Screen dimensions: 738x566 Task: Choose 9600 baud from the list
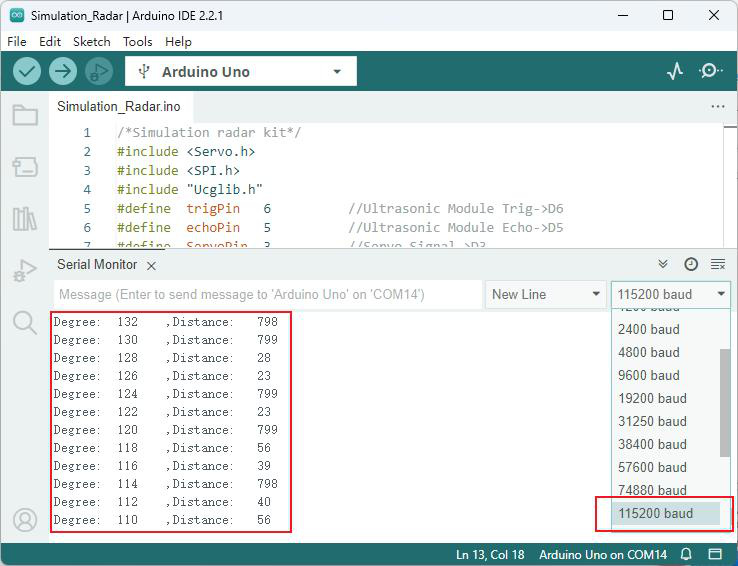pyautogui.click(x=666, y=375)
